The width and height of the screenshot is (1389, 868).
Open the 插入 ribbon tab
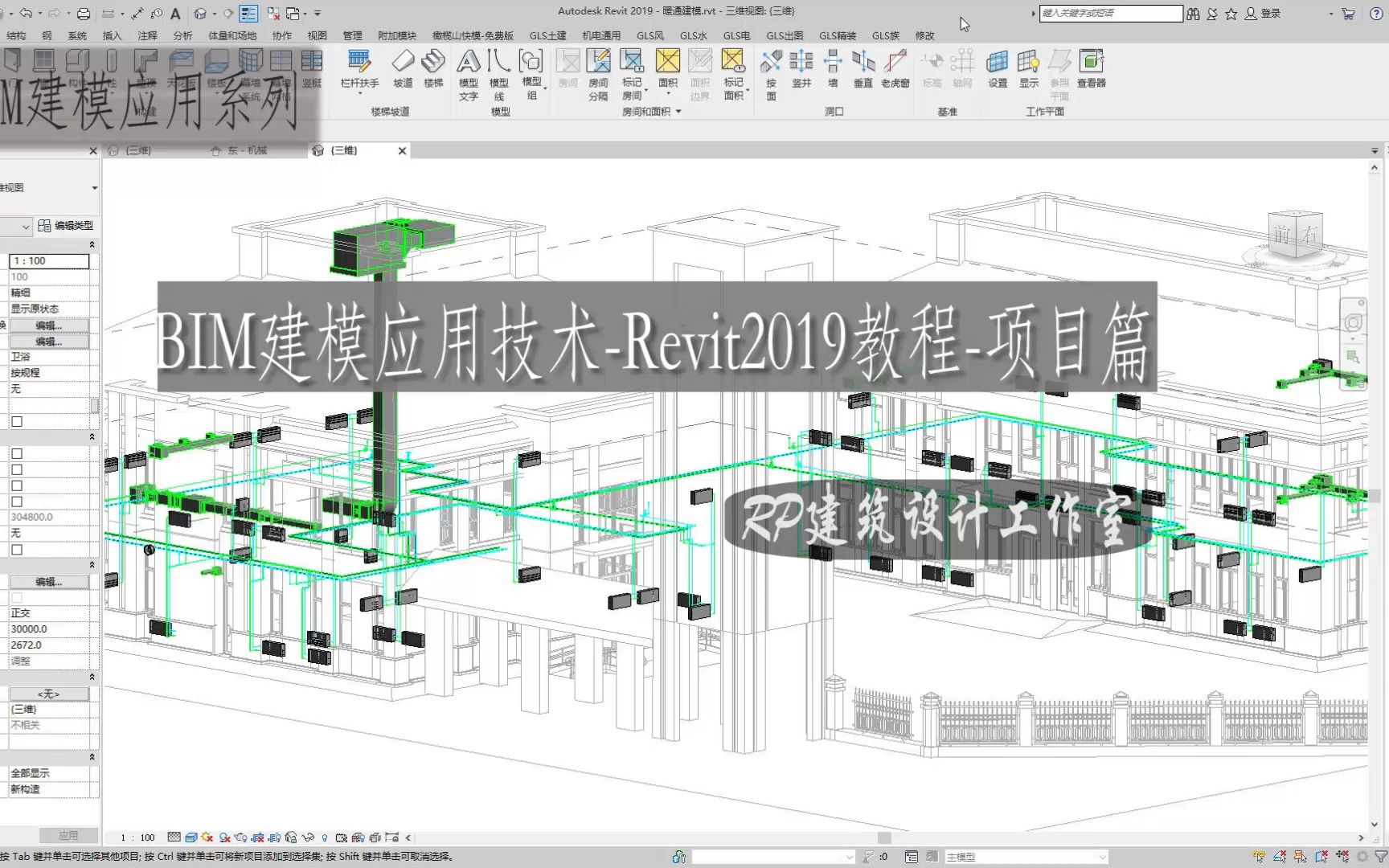[113, 35]
